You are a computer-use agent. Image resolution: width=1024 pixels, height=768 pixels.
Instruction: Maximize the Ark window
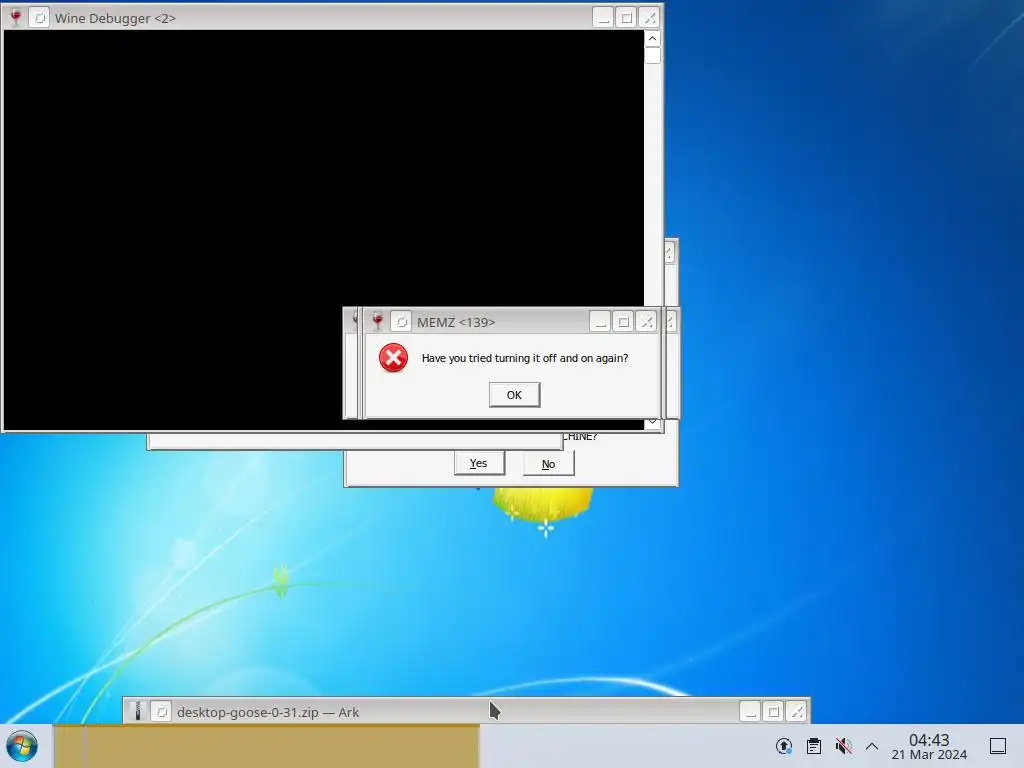774,711
